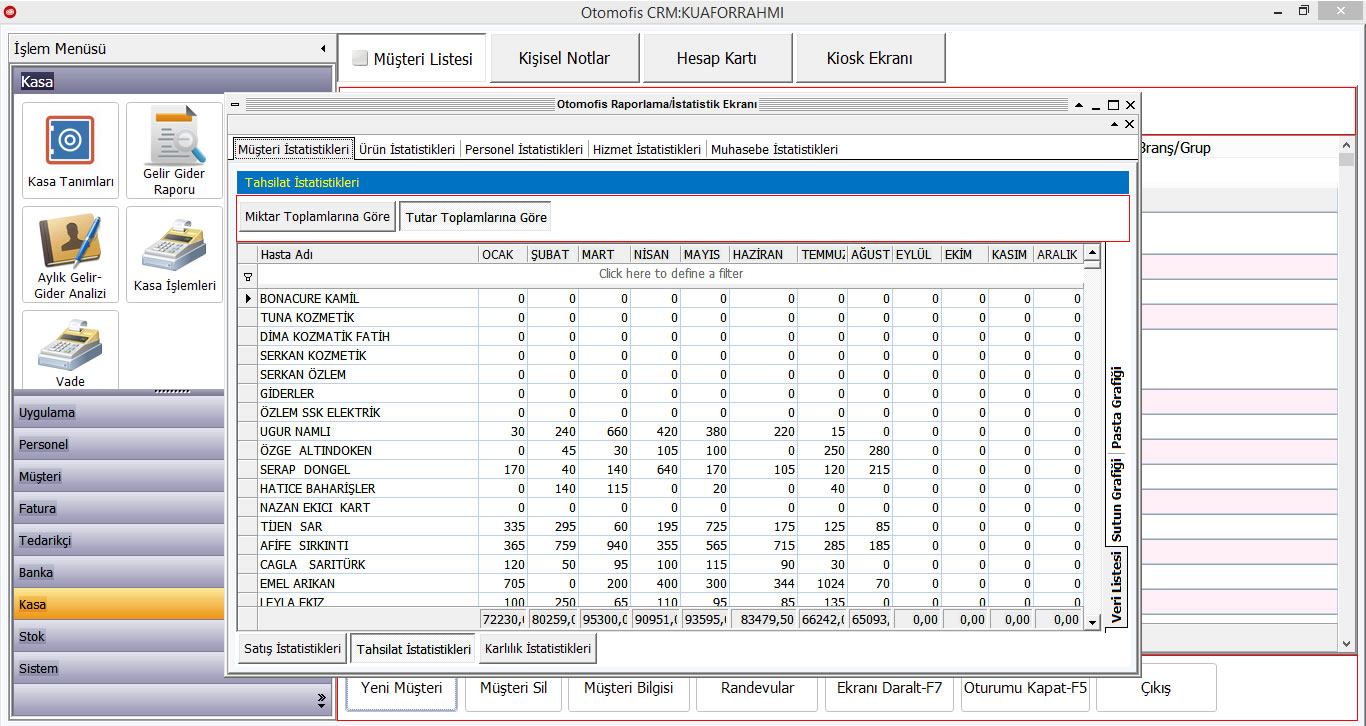Open Muhasebe İstatistikleri tab
This screenshot has width=1366, height=726.
774,149
